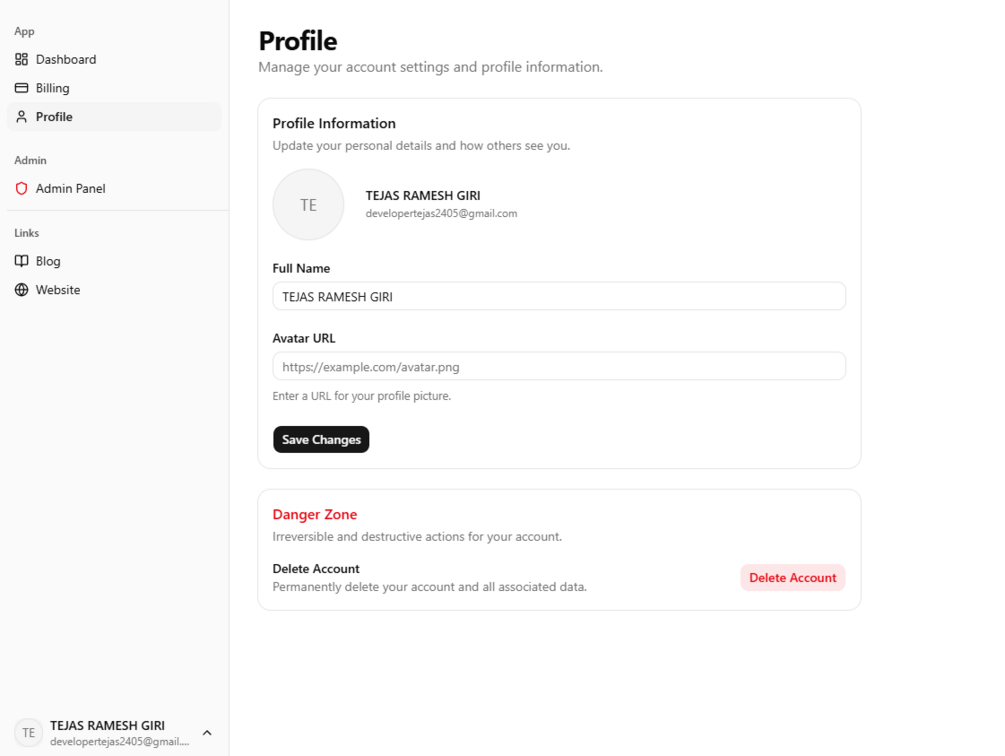The image size is (1005, 756).
Task: Focus the Avatar URL input field
Action: pyautogui.click(x=559, y=366)
